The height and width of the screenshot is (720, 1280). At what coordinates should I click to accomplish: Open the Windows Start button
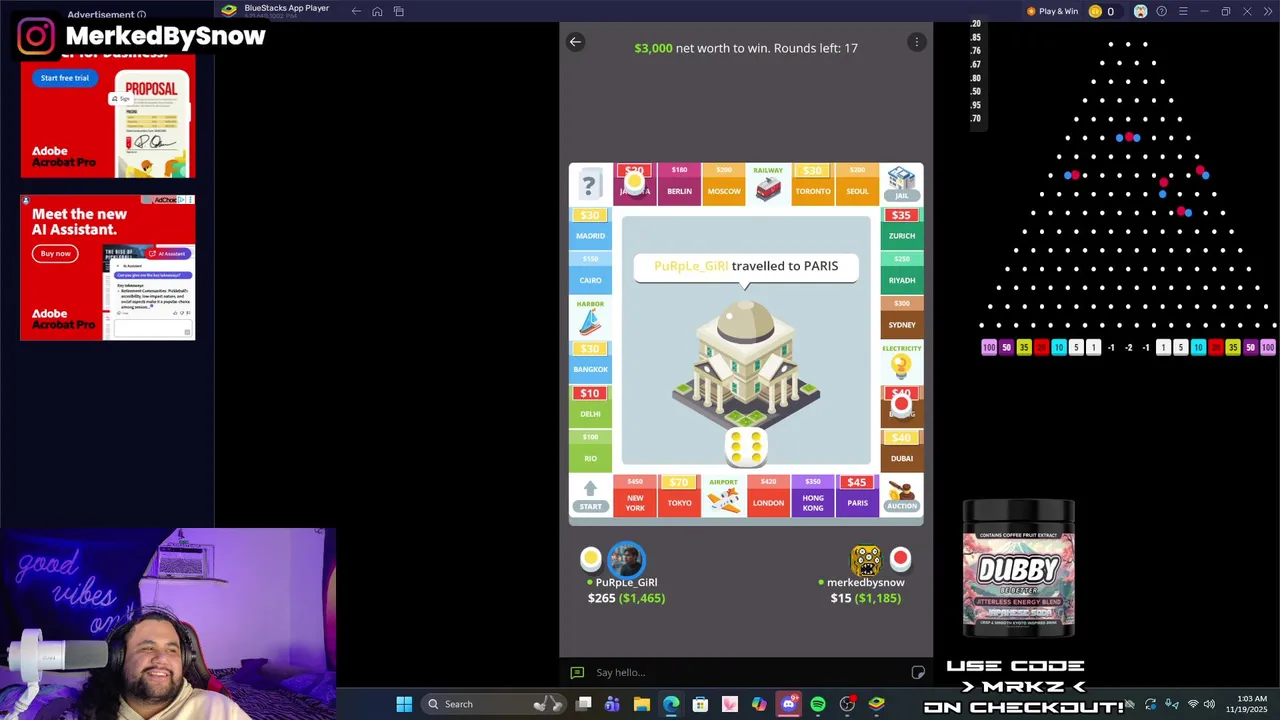pyautogui.click(x=404, y=704)
